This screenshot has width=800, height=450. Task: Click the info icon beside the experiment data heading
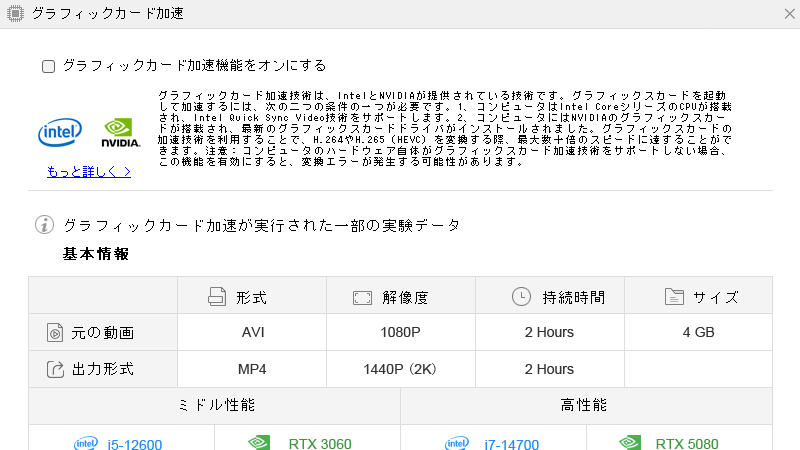(x=44, y=225)
